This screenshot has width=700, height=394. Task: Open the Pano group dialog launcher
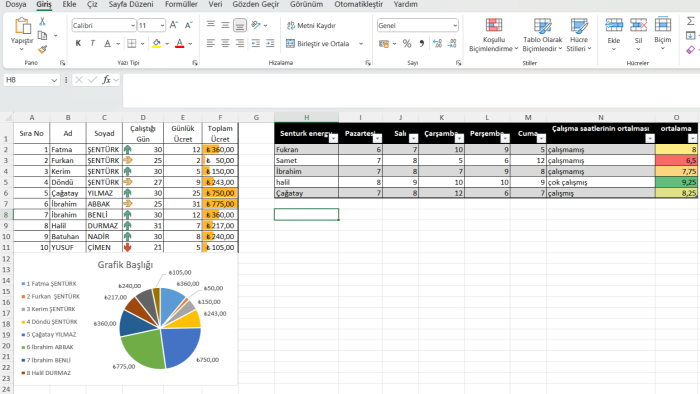62,63
